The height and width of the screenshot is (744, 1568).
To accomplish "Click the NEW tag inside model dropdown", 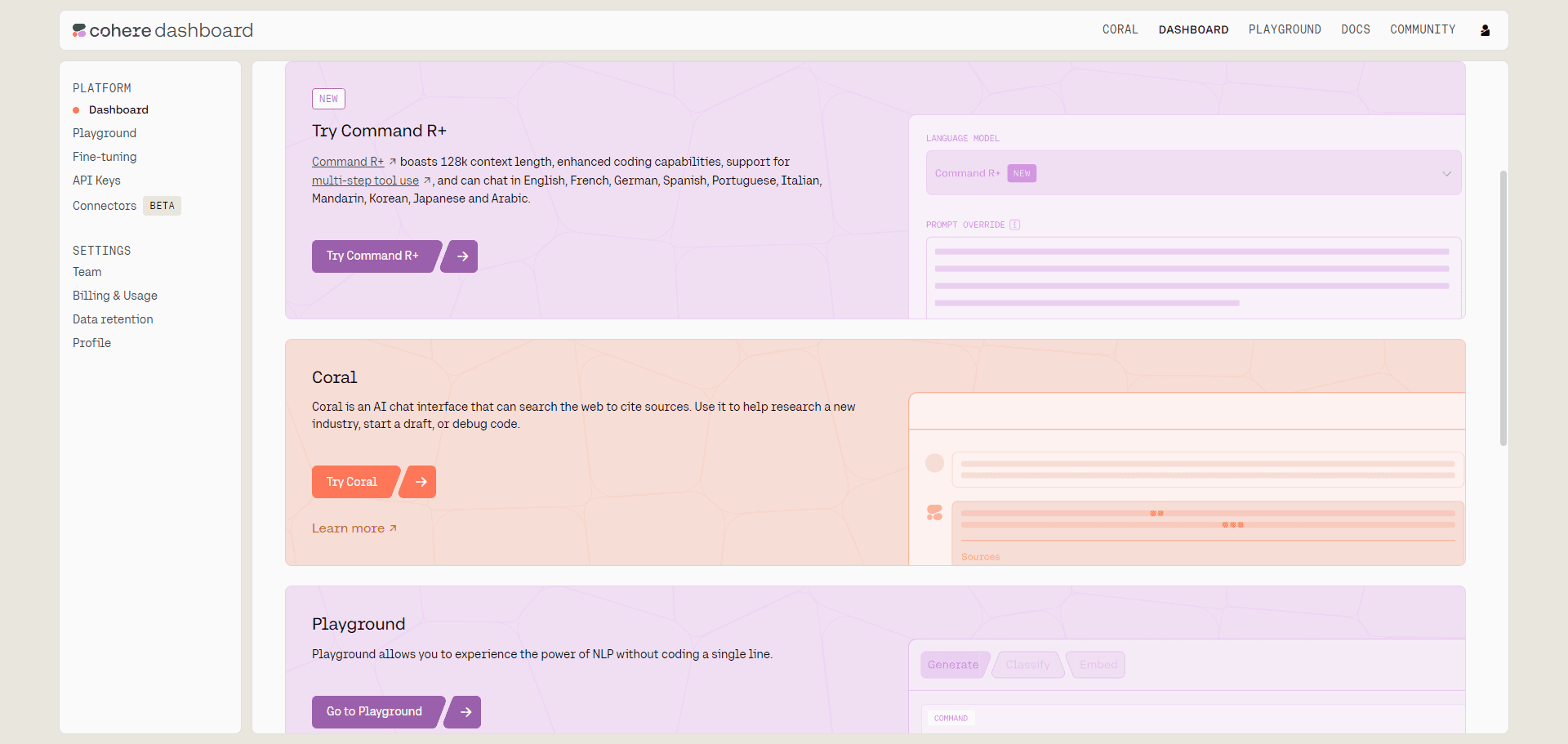I will [x=1022, y=173].
